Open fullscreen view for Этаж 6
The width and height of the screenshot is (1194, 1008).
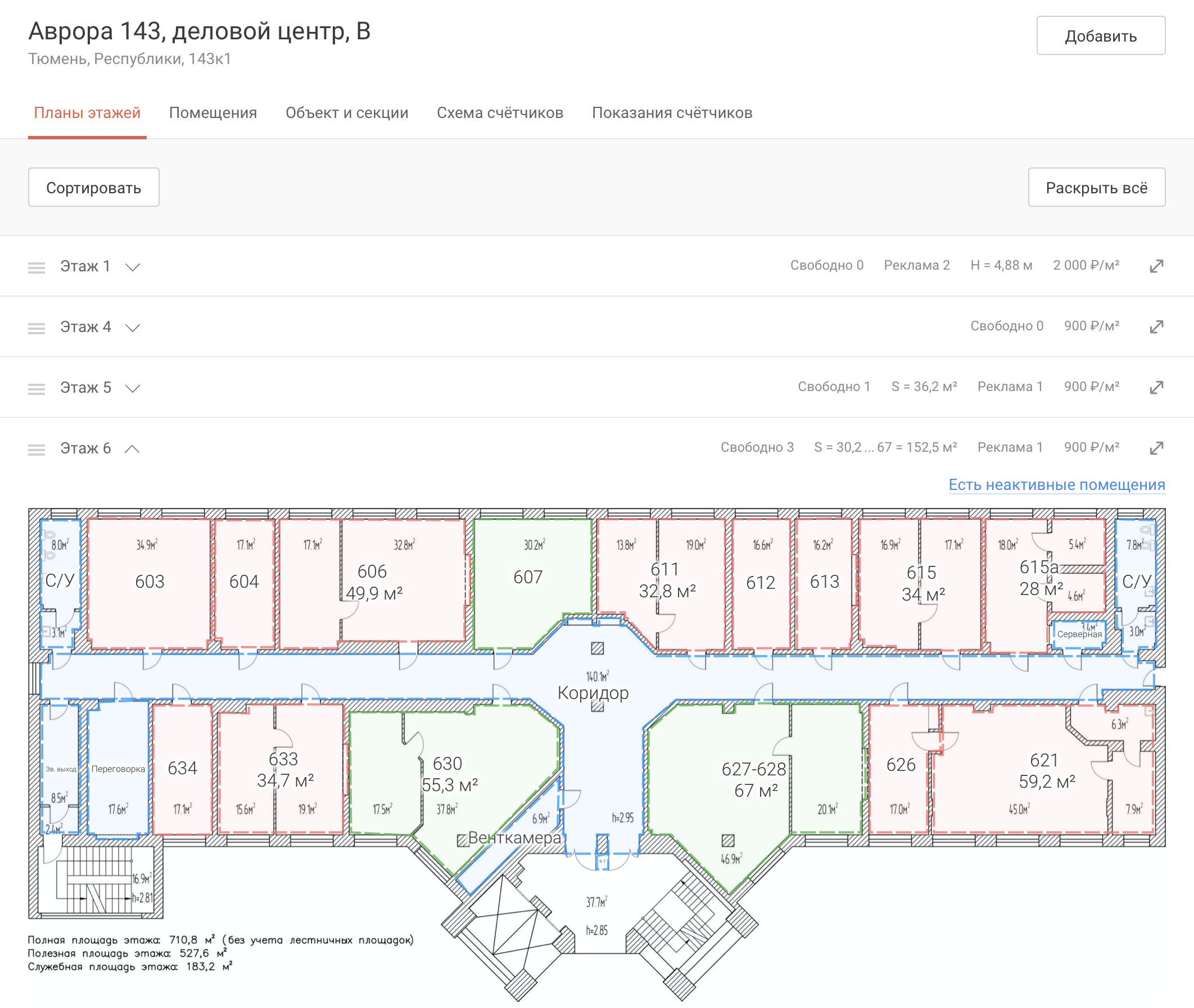click(x=1156, y=447)
